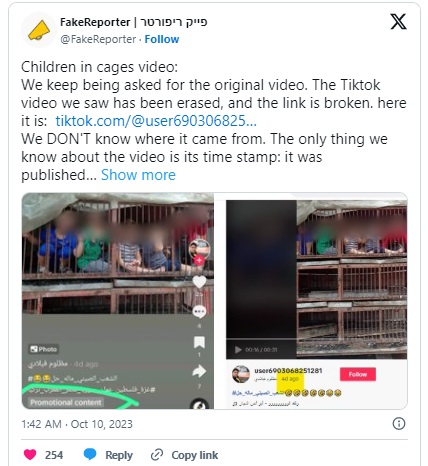
Task: Tap the TikTok share arrow icon
Action: pyautogui.click(x=199, y=371)
